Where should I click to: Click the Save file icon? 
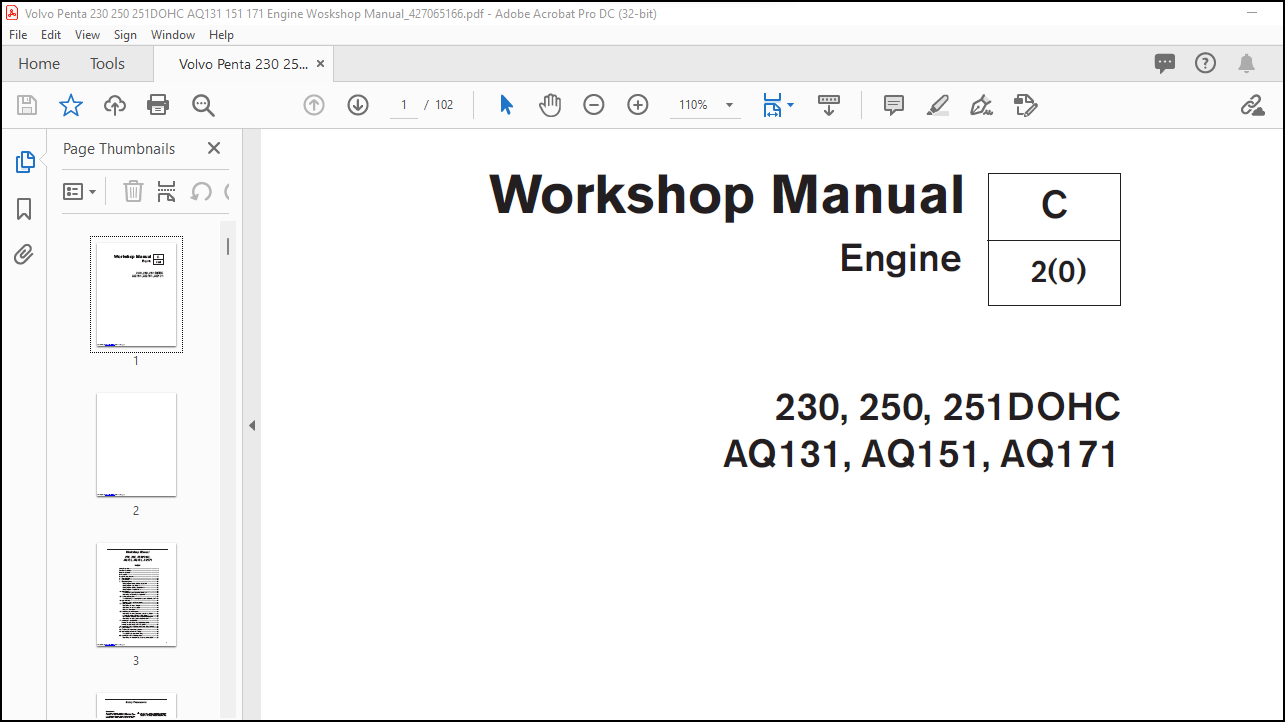click(27, 105)
